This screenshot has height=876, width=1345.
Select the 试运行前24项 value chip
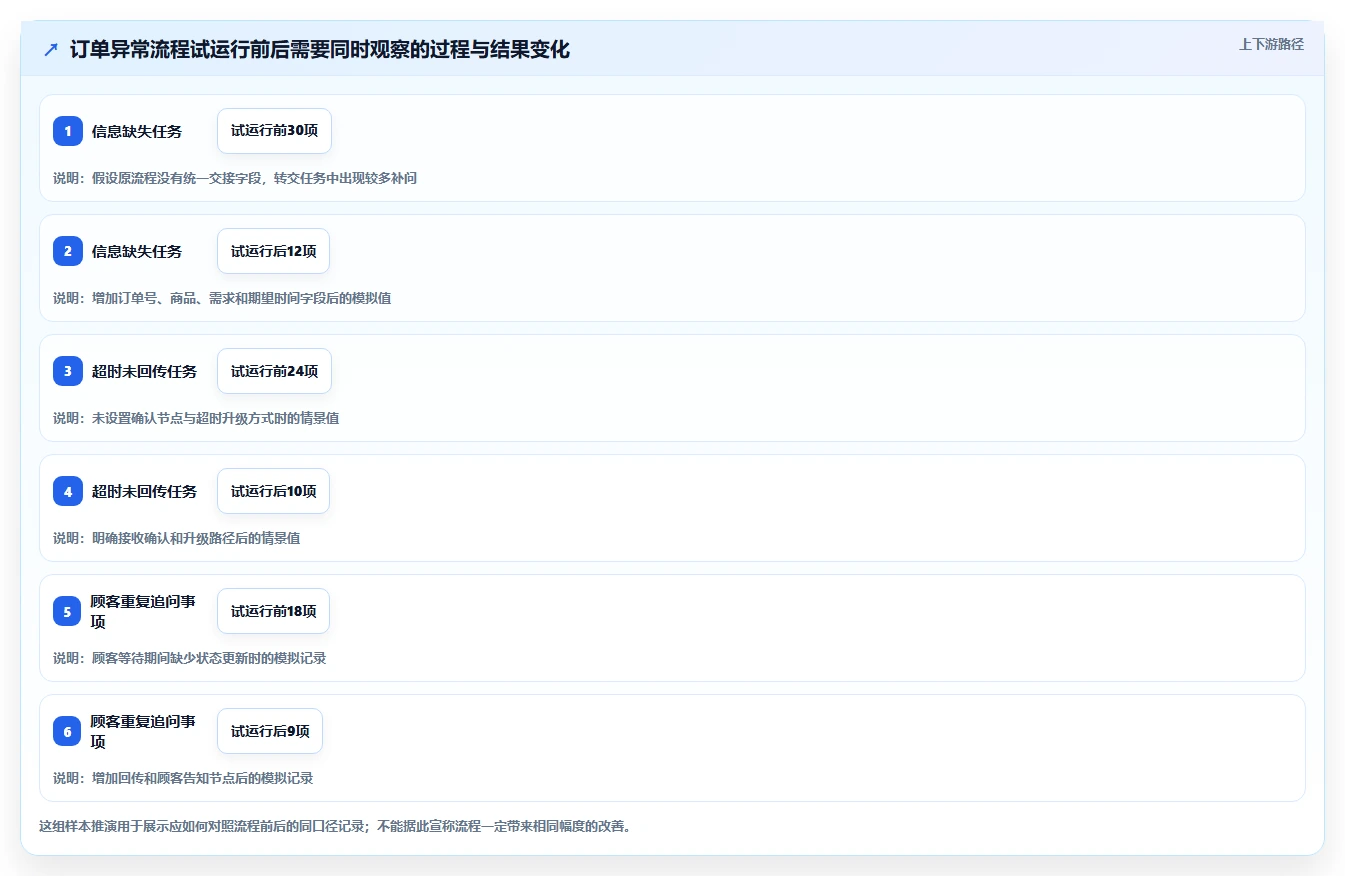pyautogui.click(x=274, y=371)
